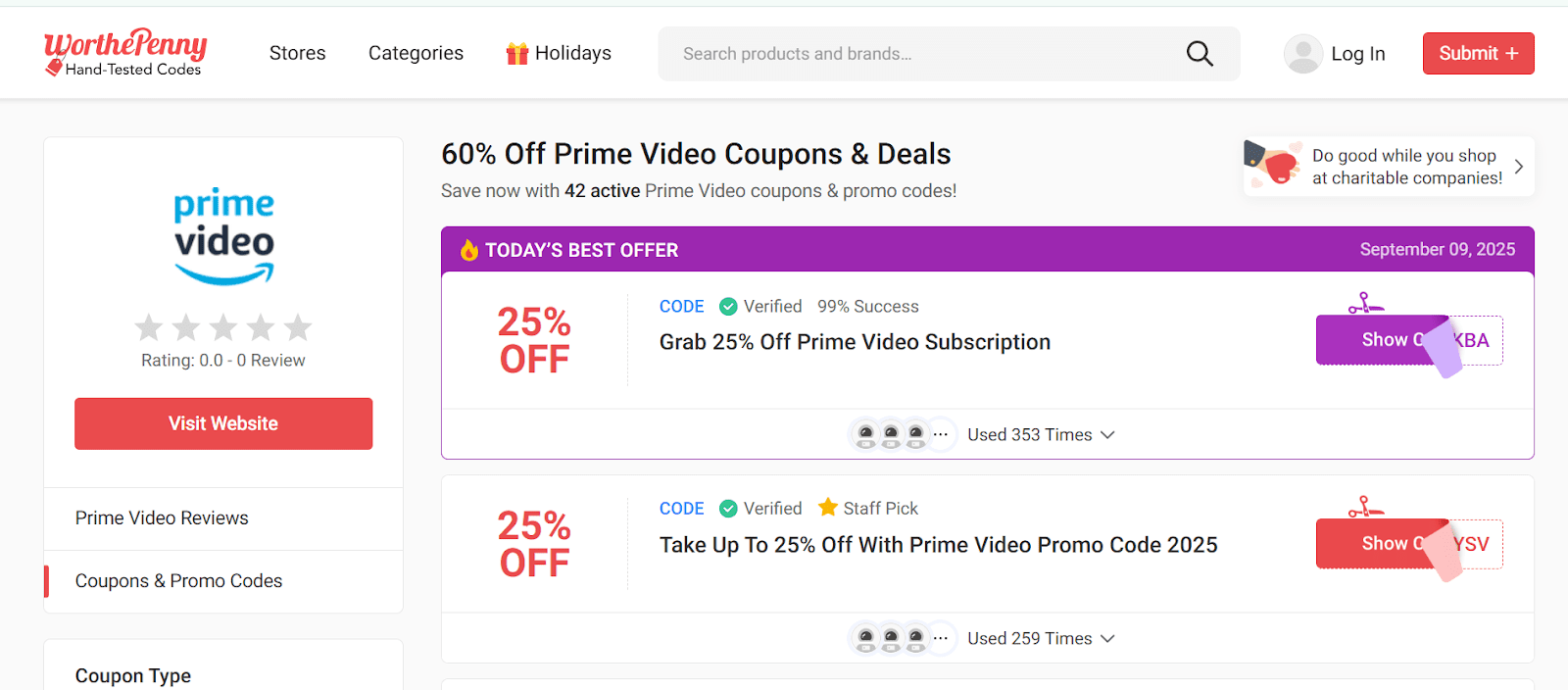The width and height of the screenshot is (1568, 690).
Task: Show code for the 25% subscription offer
Action: coord(1409,340)
